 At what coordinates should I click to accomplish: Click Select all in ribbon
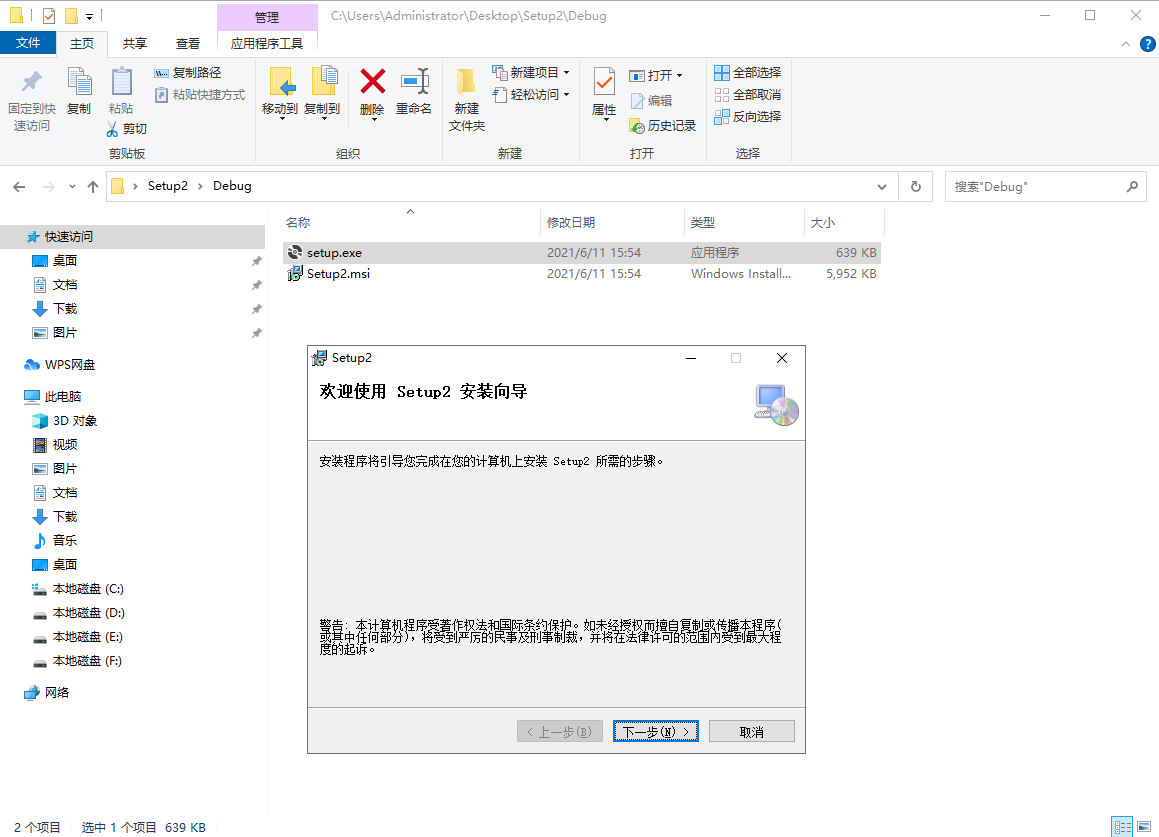[x=747, y=72]
